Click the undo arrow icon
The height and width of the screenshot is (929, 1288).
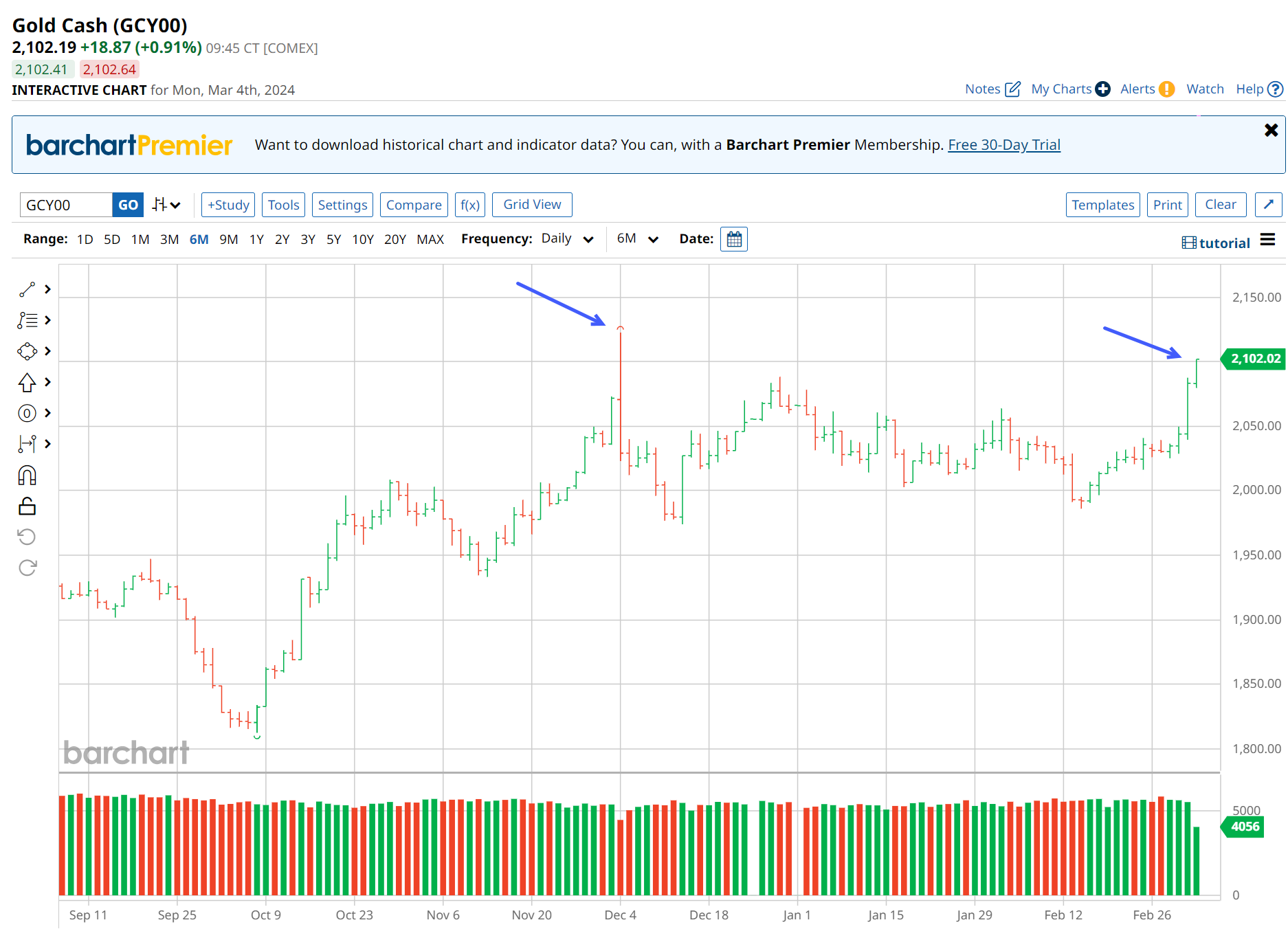click(x=27, y=537)
